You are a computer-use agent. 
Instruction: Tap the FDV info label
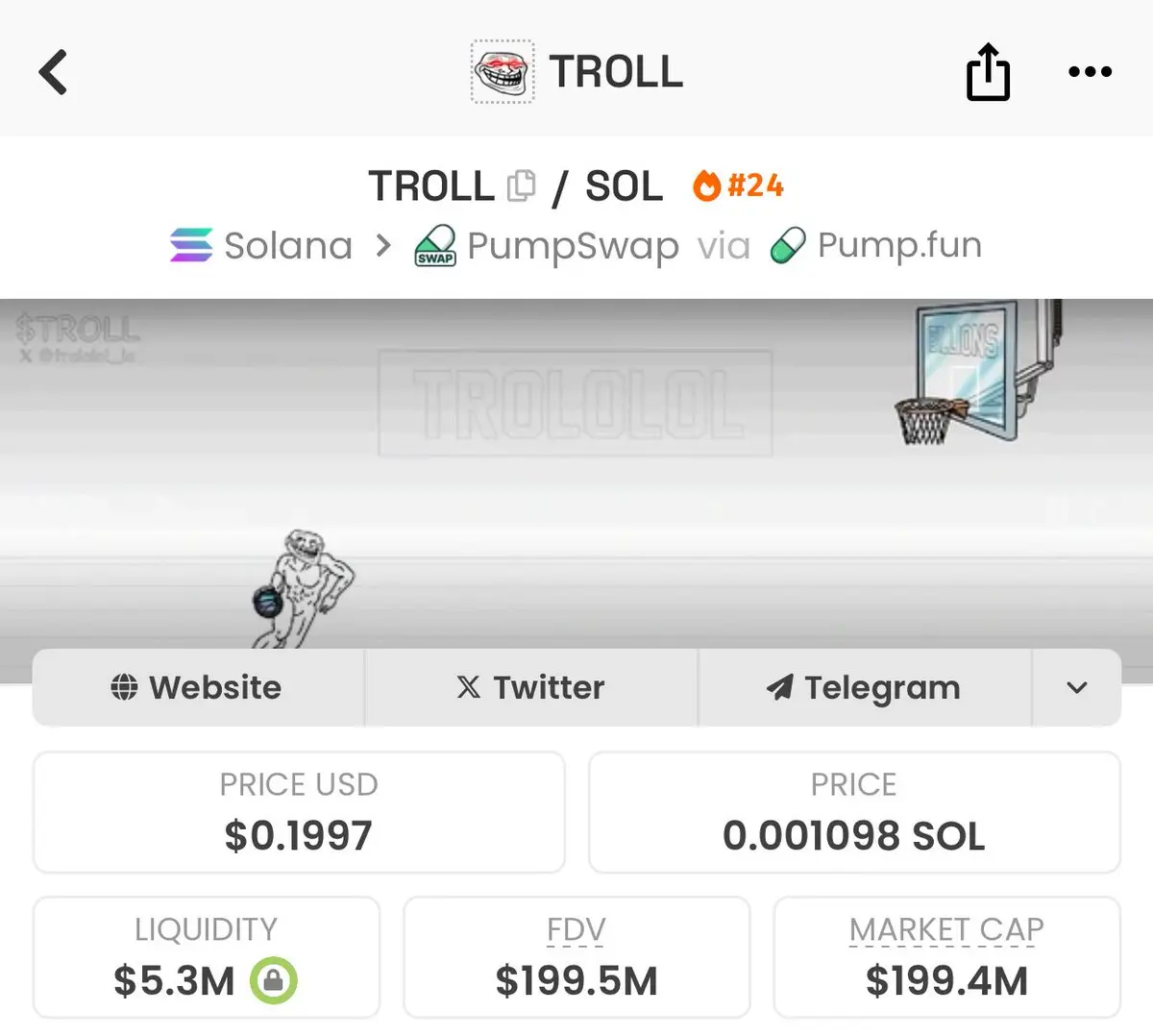pyautogui.click(x=576, y=929)
